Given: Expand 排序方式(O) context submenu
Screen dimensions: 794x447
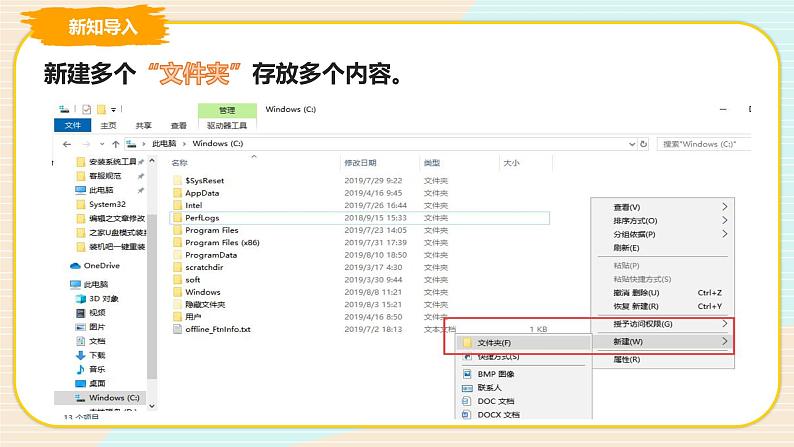Looking at the screenshot, I should (x=662, y=221).
